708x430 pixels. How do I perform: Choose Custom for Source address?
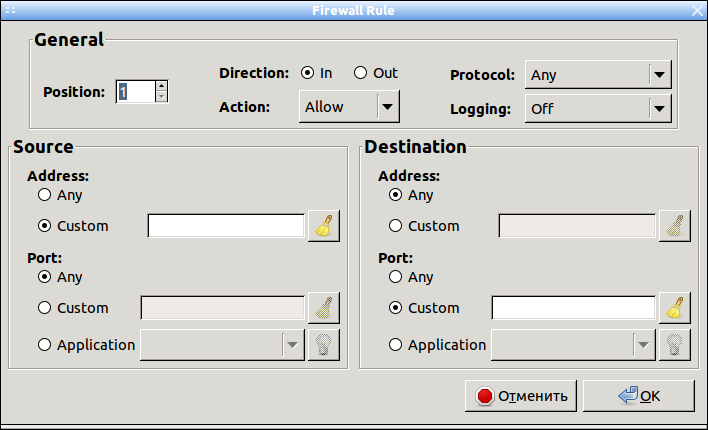tap(44, 225)
